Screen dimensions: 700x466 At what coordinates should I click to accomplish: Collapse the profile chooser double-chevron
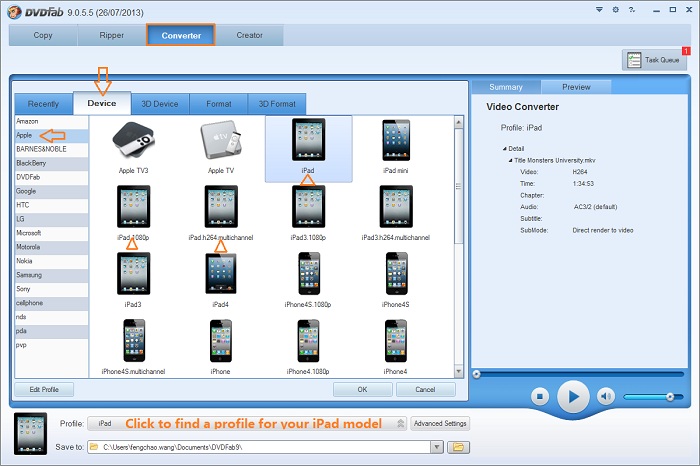tap(400, 423)
